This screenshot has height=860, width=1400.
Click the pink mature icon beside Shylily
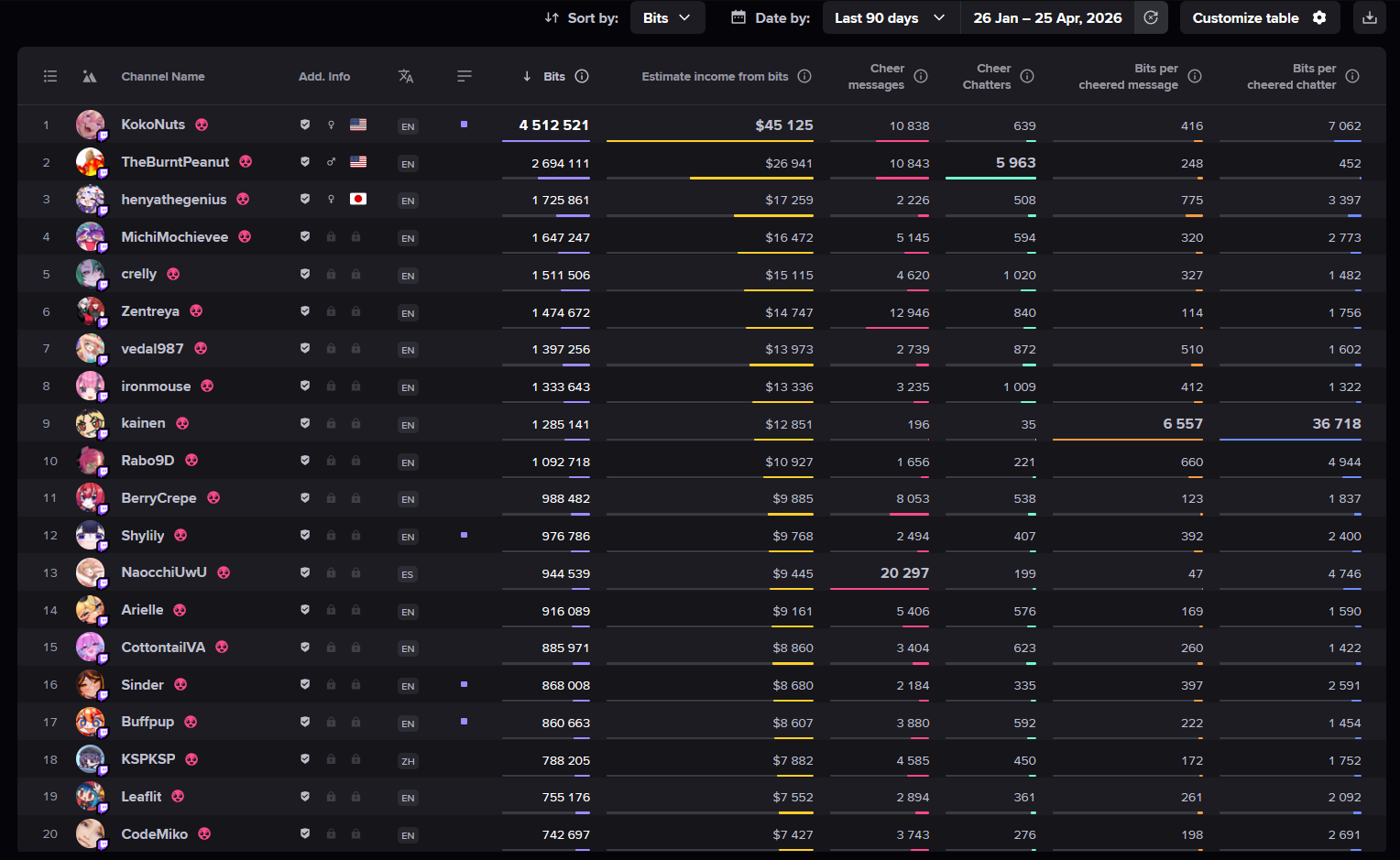click(180, 535)
